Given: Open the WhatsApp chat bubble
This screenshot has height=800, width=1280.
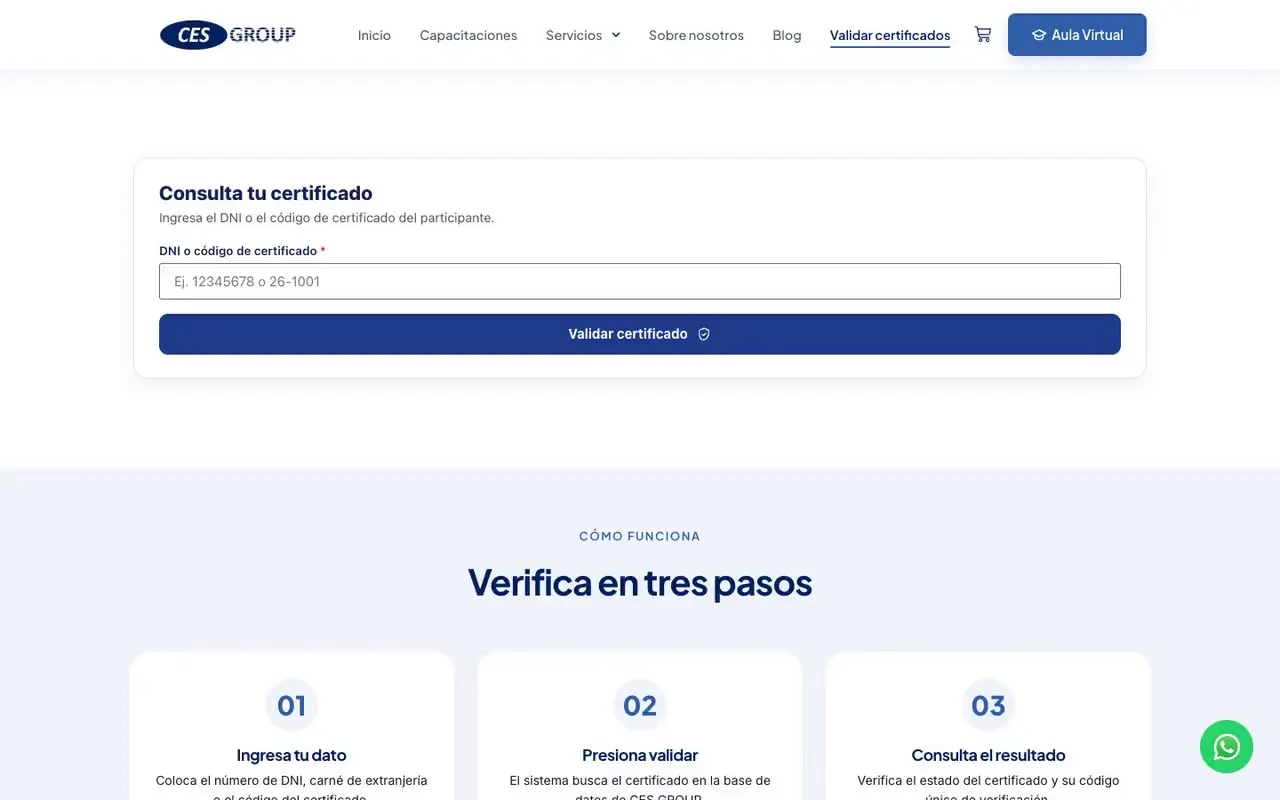Looking at the screenshot, I should pyautogui.click(x=1226, y=746).
